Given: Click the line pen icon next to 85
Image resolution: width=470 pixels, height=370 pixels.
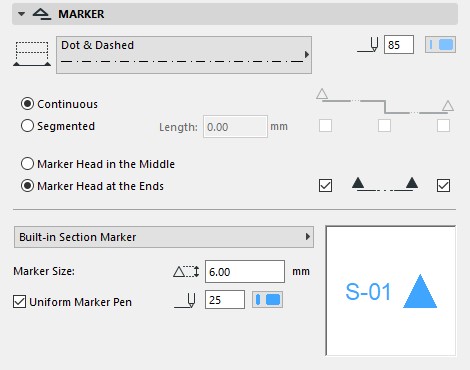Looking at the screenshot, I should (x=368, y=45).
